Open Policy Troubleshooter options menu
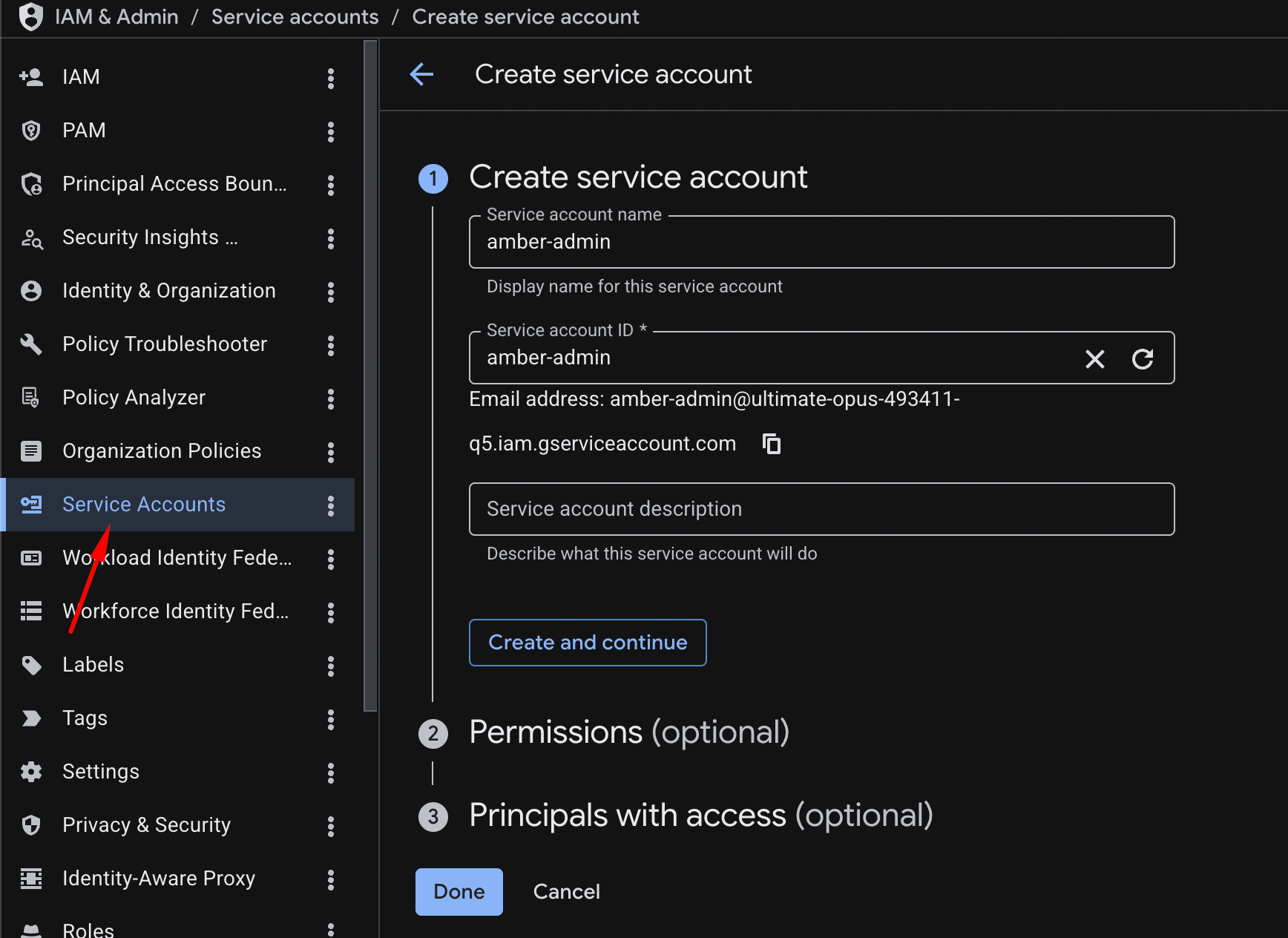The image size is (1288, 938). (331, 346)
